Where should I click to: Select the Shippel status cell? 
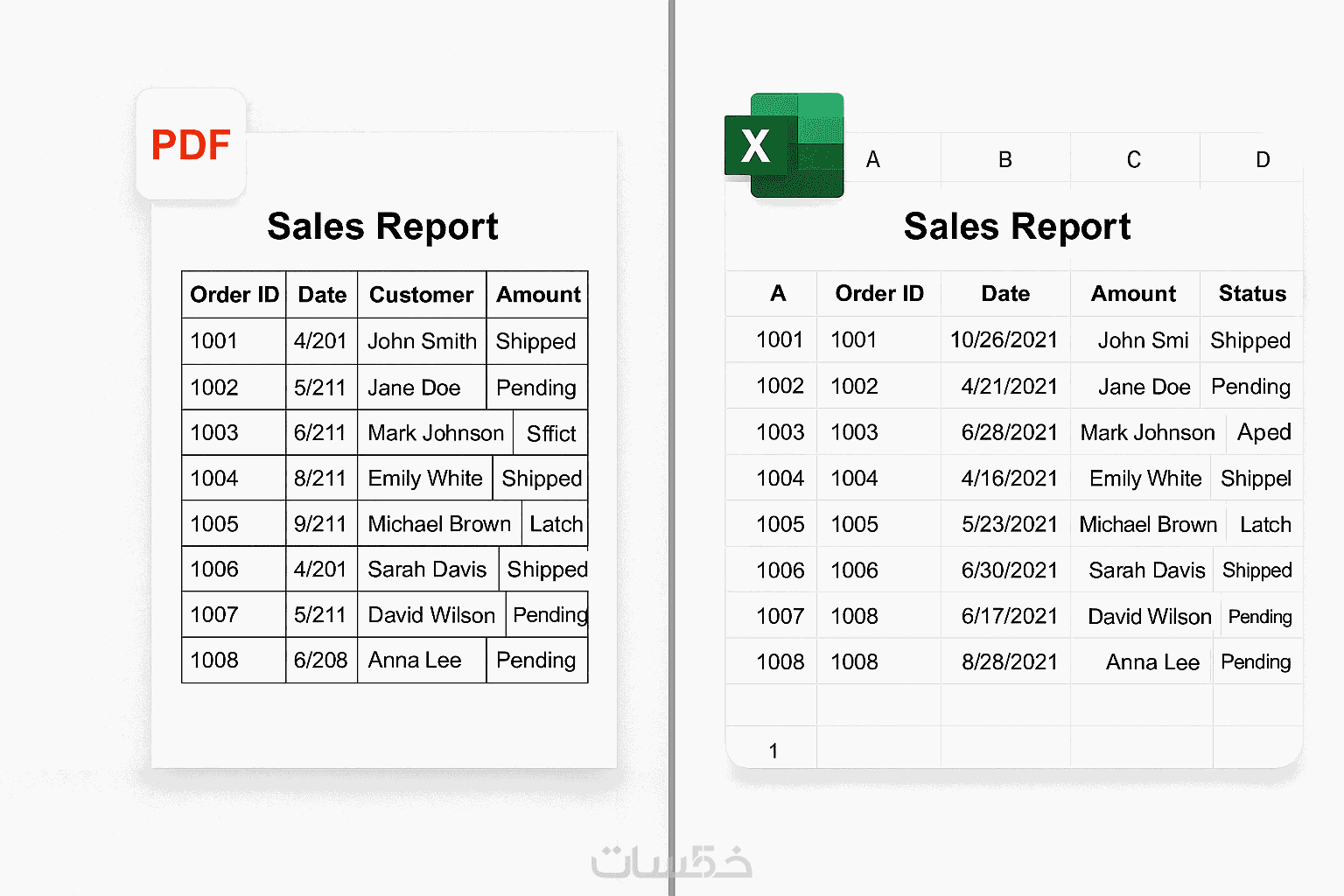[1256, 479]
